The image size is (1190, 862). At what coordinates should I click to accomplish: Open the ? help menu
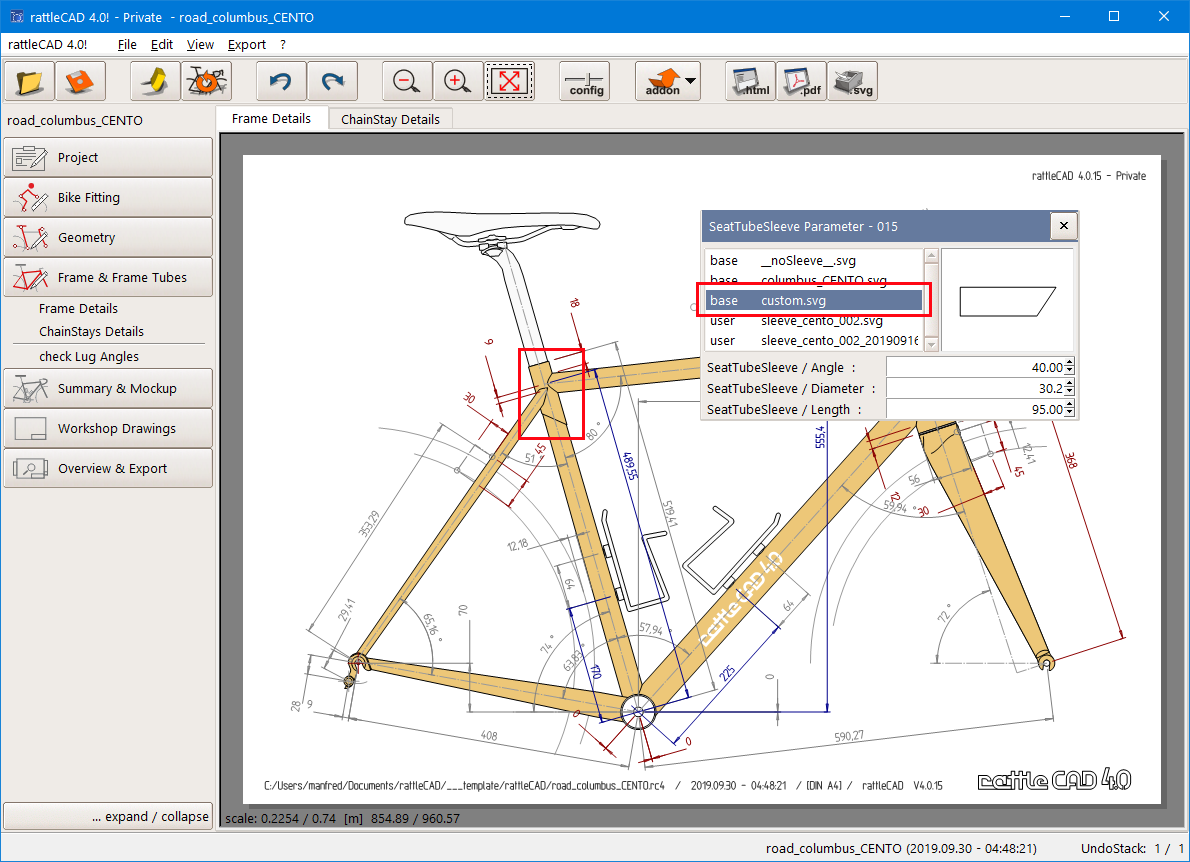283,45
